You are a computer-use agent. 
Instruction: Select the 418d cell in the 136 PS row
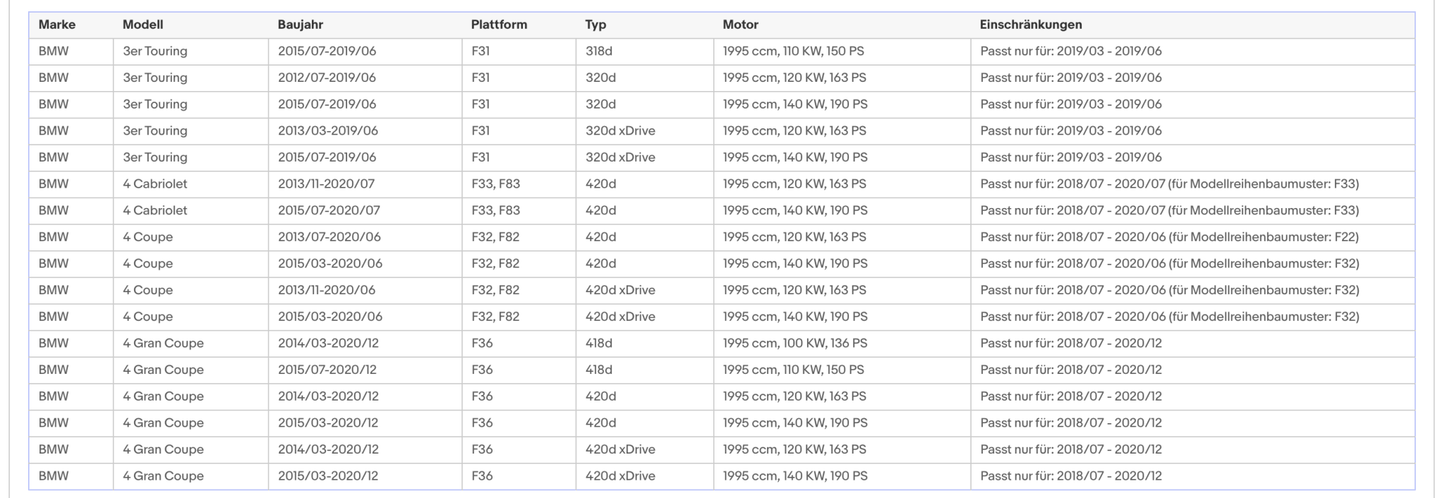click(600, 343)
